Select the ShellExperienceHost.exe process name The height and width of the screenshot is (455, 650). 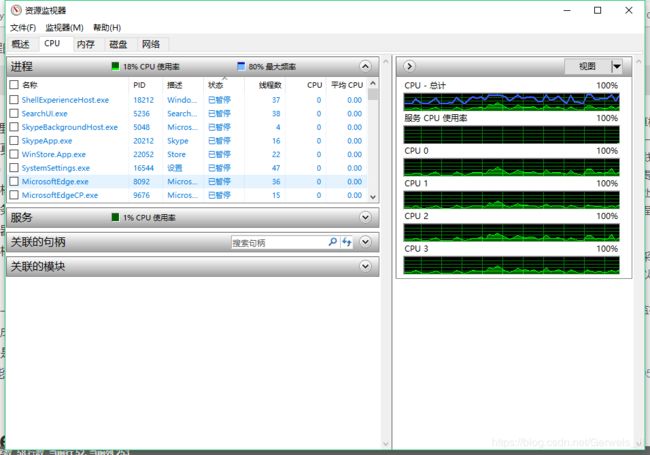click(x=65, y=100)
